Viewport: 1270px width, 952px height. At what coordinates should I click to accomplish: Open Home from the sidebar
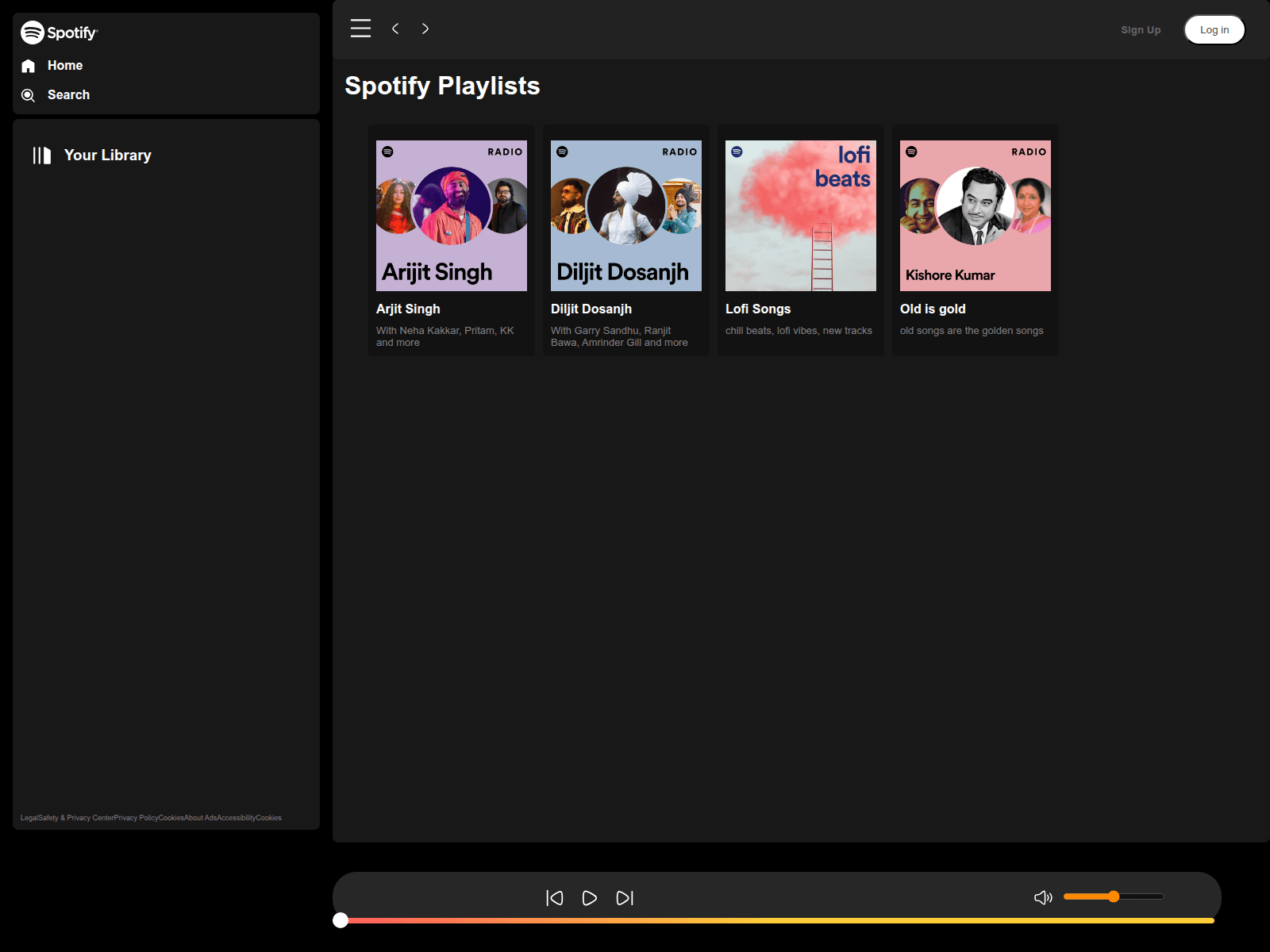(65, 65)
